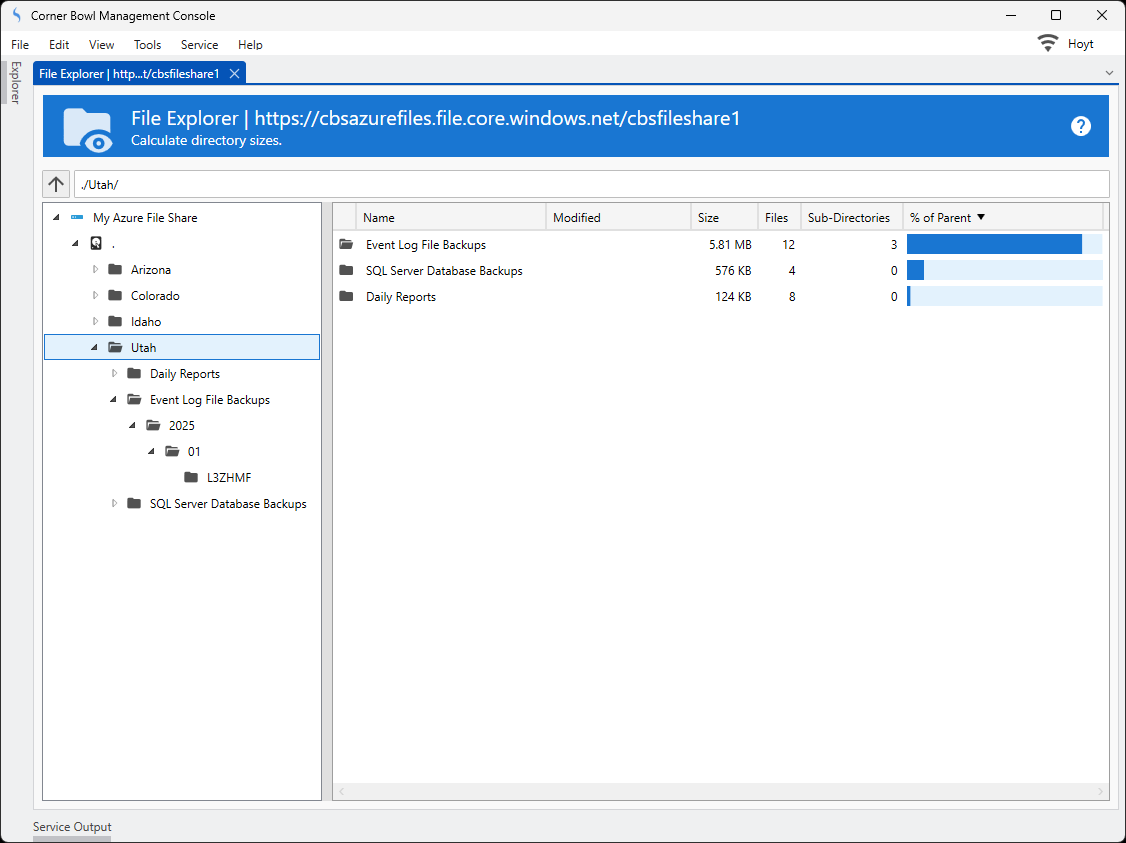Expand the Colorado tree node
Screen dimensions: 1126x843
[x=96, y=296]
